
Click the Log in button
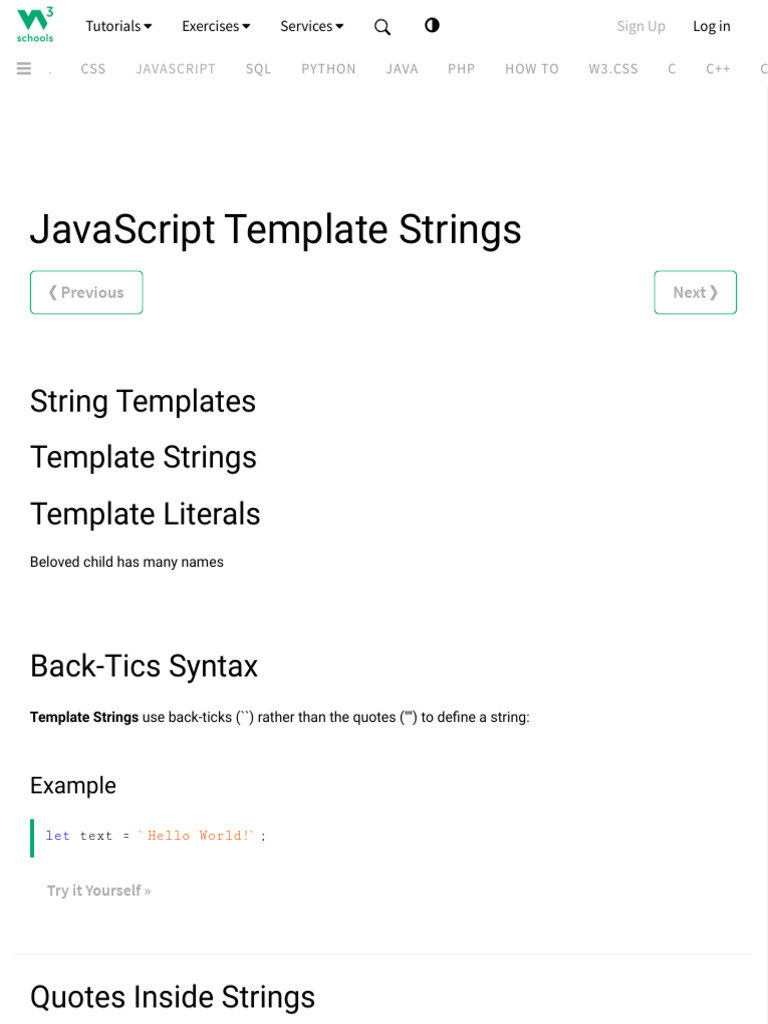[x=712, y=26]
